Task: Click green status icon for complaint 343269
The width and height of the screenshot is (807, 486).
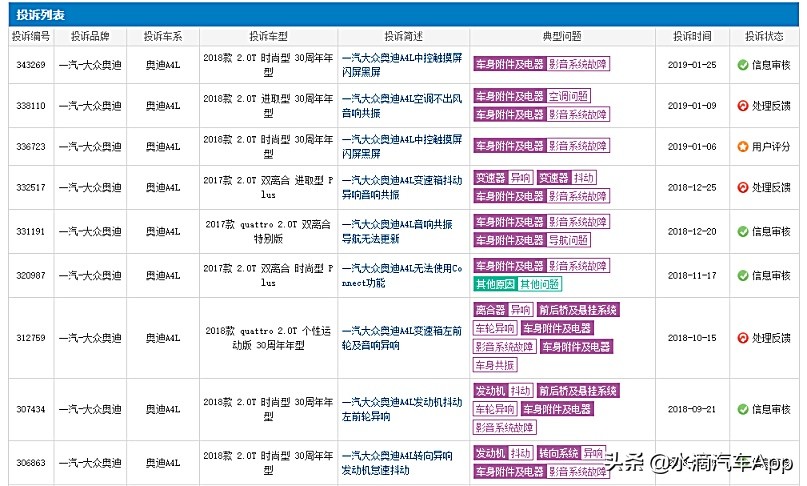Action: 742,65
